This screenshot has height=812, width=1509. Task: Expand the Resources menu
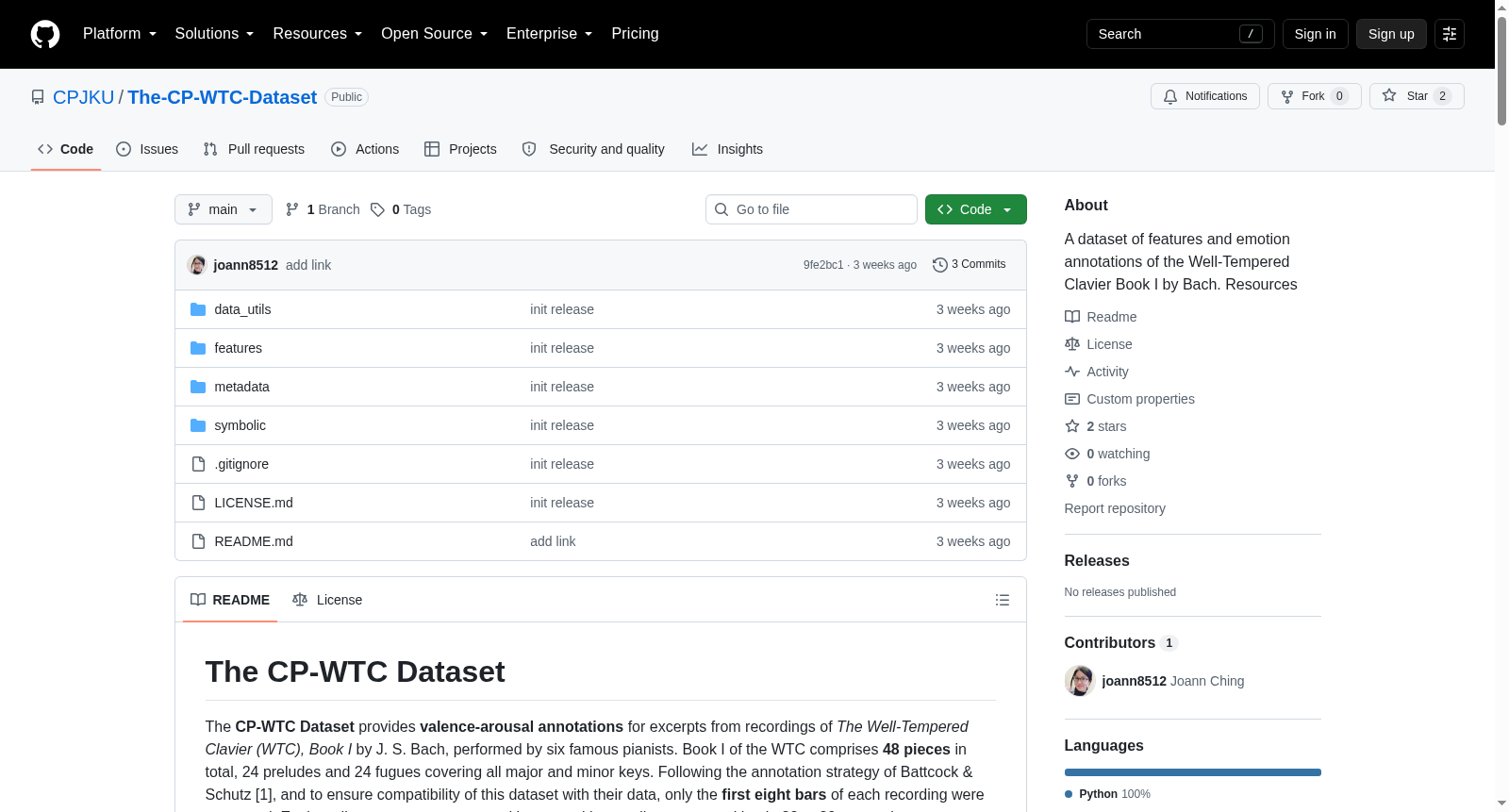click(317, 34)
